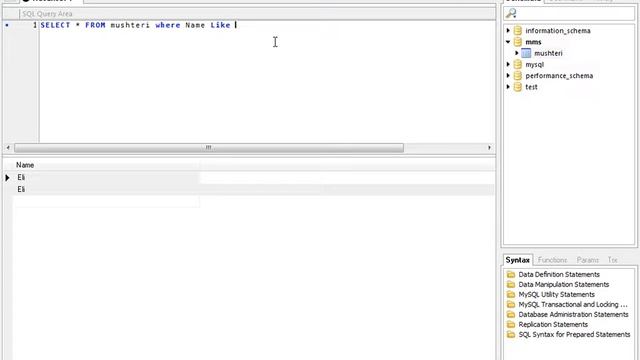Open the Database Administration Statements entry
The height and width of the screenshot is (360, 640).
(x=573, y=314)
